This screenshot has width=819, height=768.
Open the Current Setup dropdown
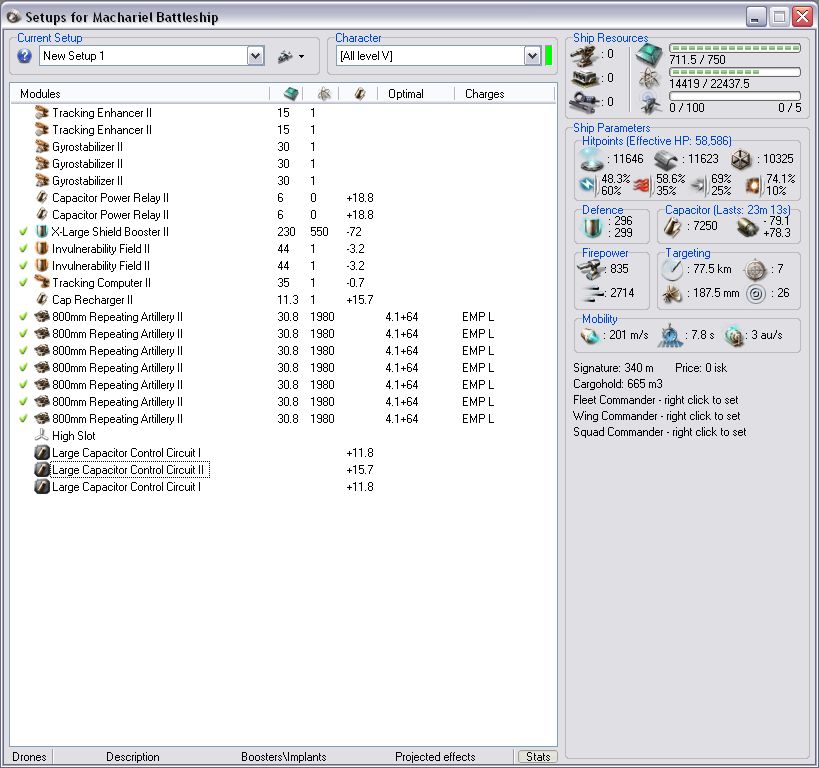click(x=255, y=56)
